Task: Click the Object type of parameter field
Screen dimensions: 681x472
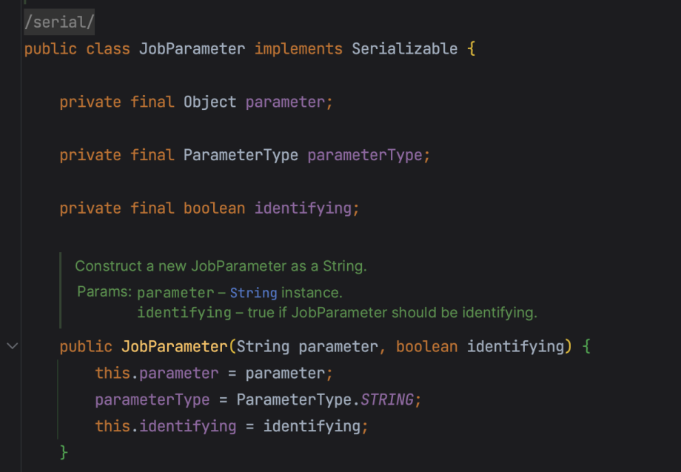Action: (209, 102)
